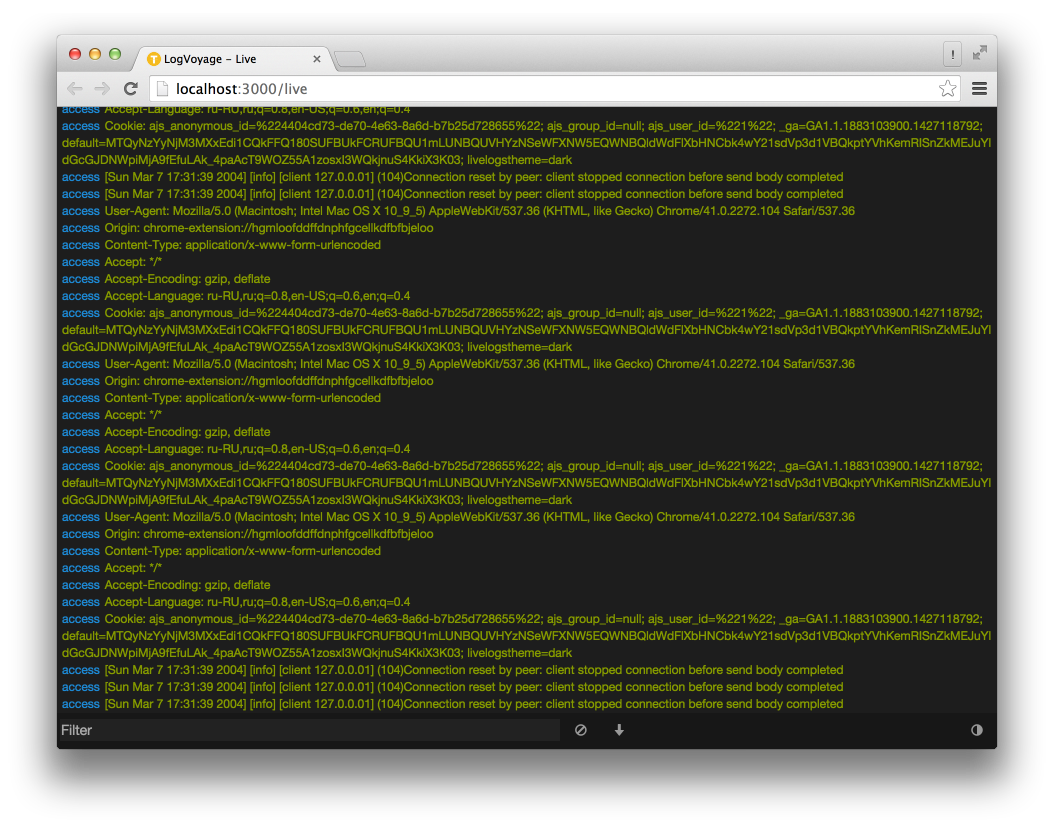Viewport: 1054px width, 828px height.
Task: Toggle autoscroll with the down arrow control
Action: 619,730
